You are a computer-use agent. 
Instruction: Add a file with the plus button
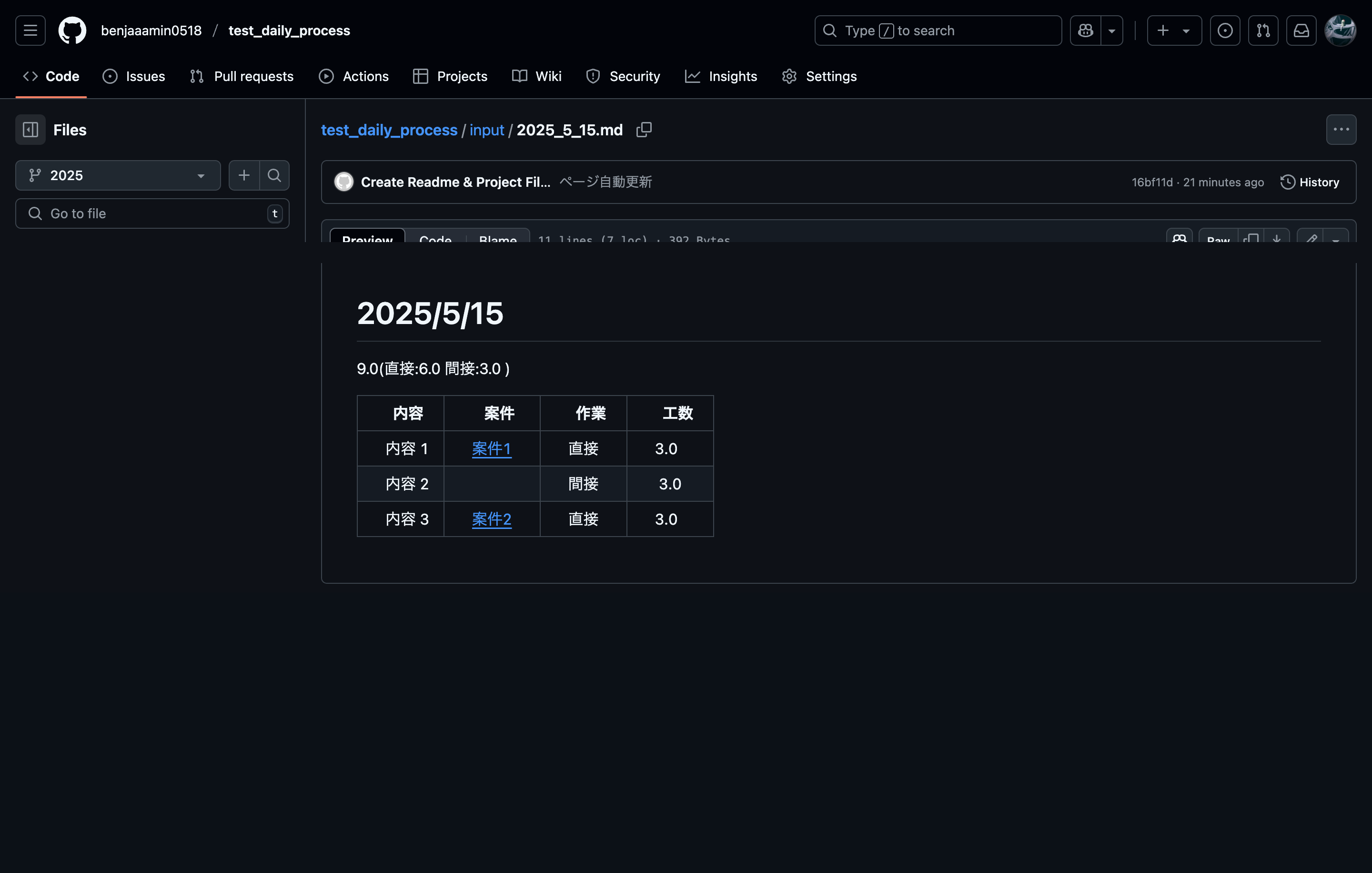244,175
